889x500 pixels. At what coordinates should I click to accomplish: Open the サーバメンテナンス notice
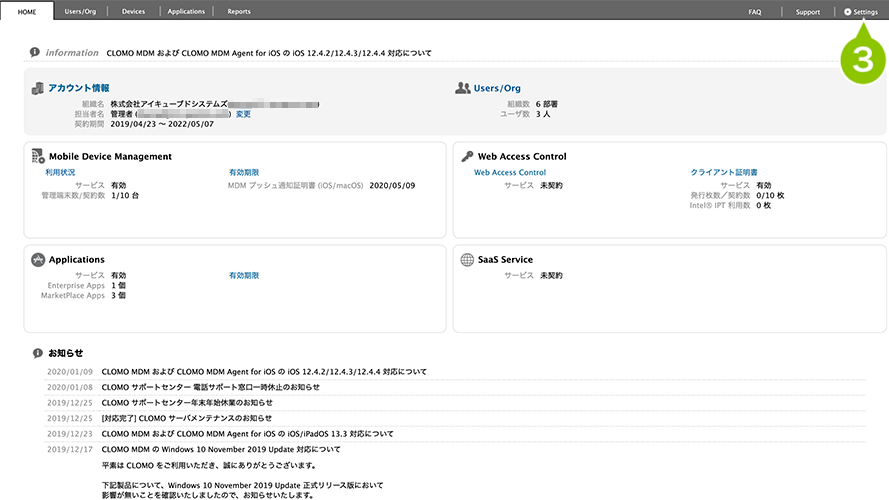tap(187, 418)
